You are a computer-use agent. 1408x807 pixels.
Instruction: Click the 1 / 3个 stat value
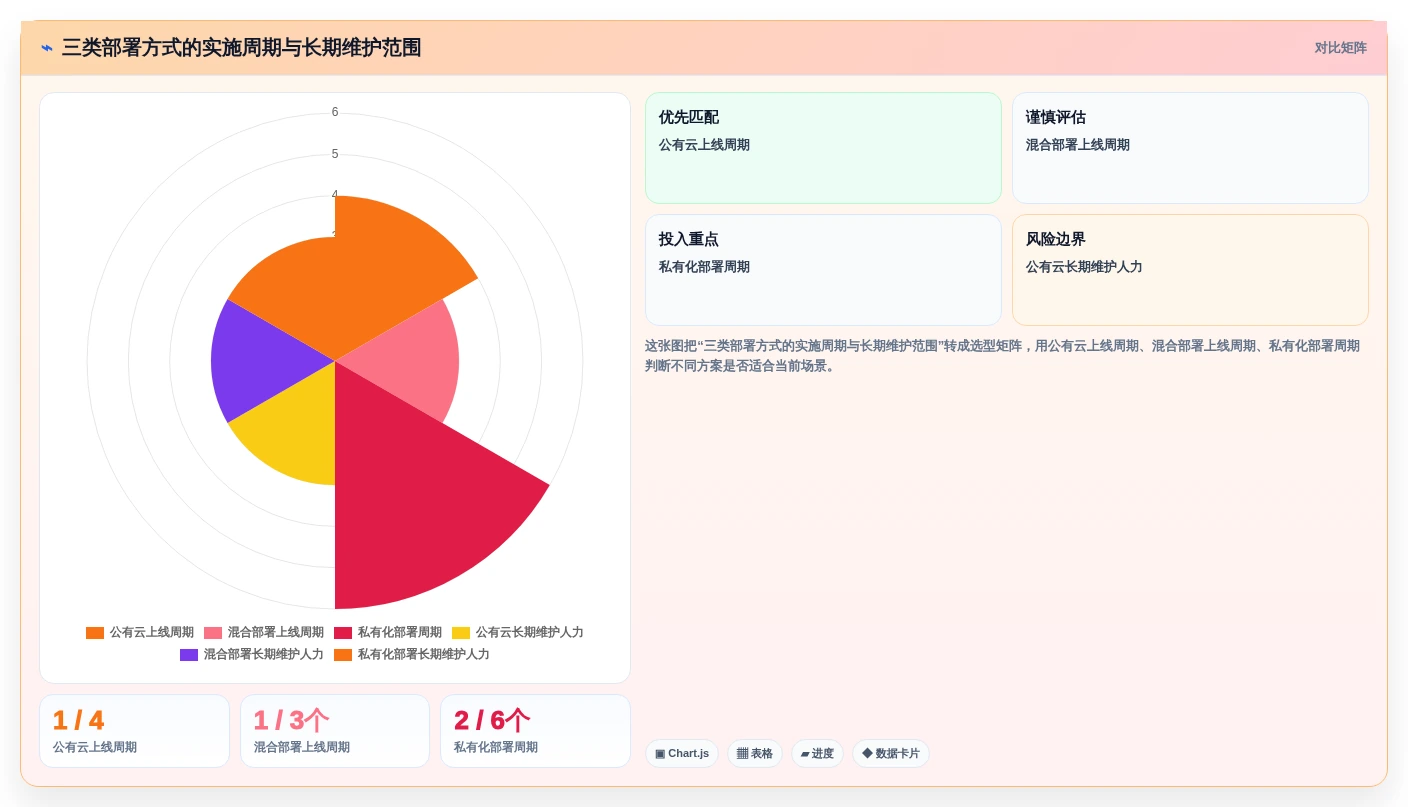pyautogui.click(x=291, y=720)
